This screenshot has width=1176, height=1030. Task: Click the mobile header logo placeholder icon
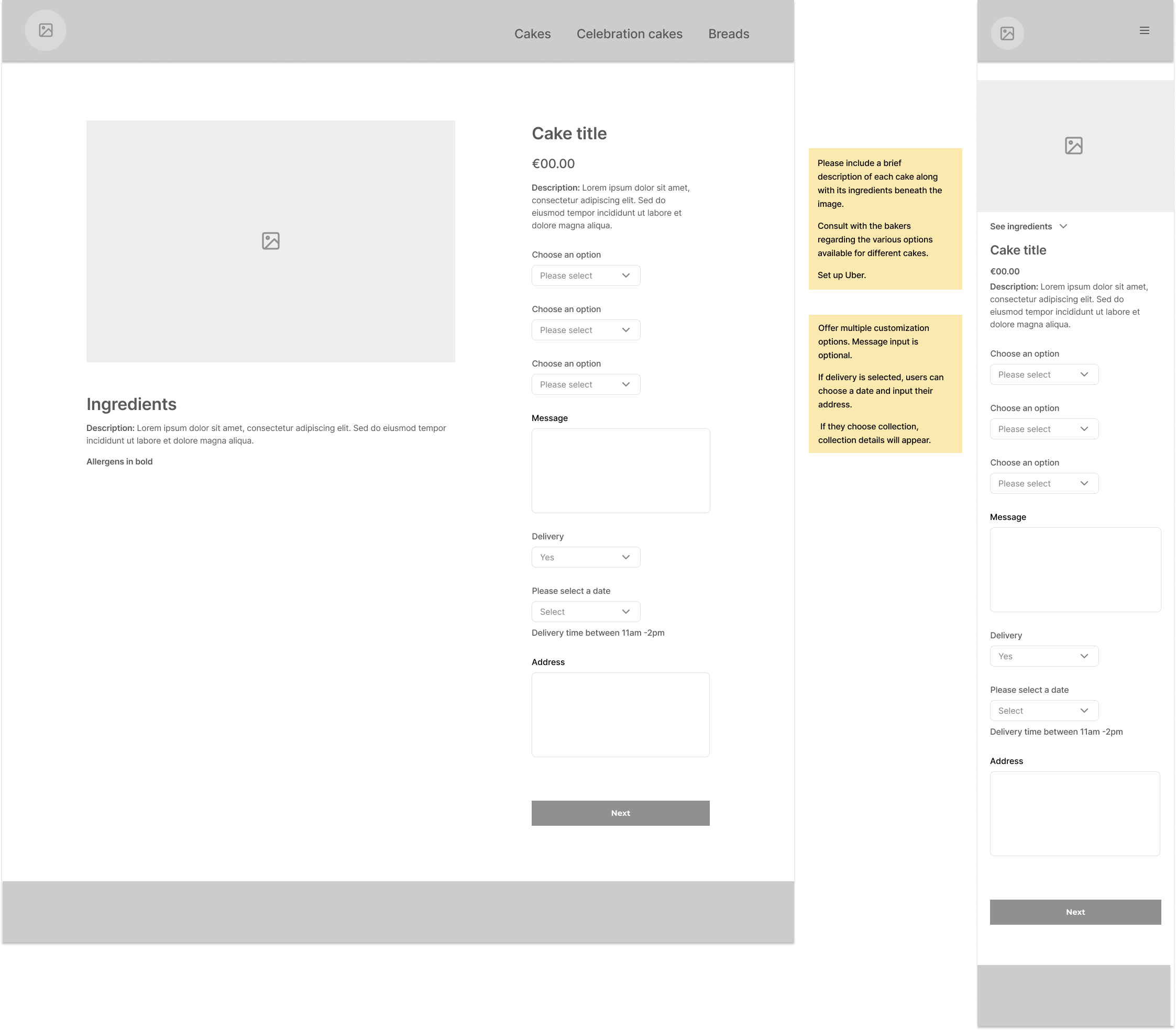(1007, 34)
